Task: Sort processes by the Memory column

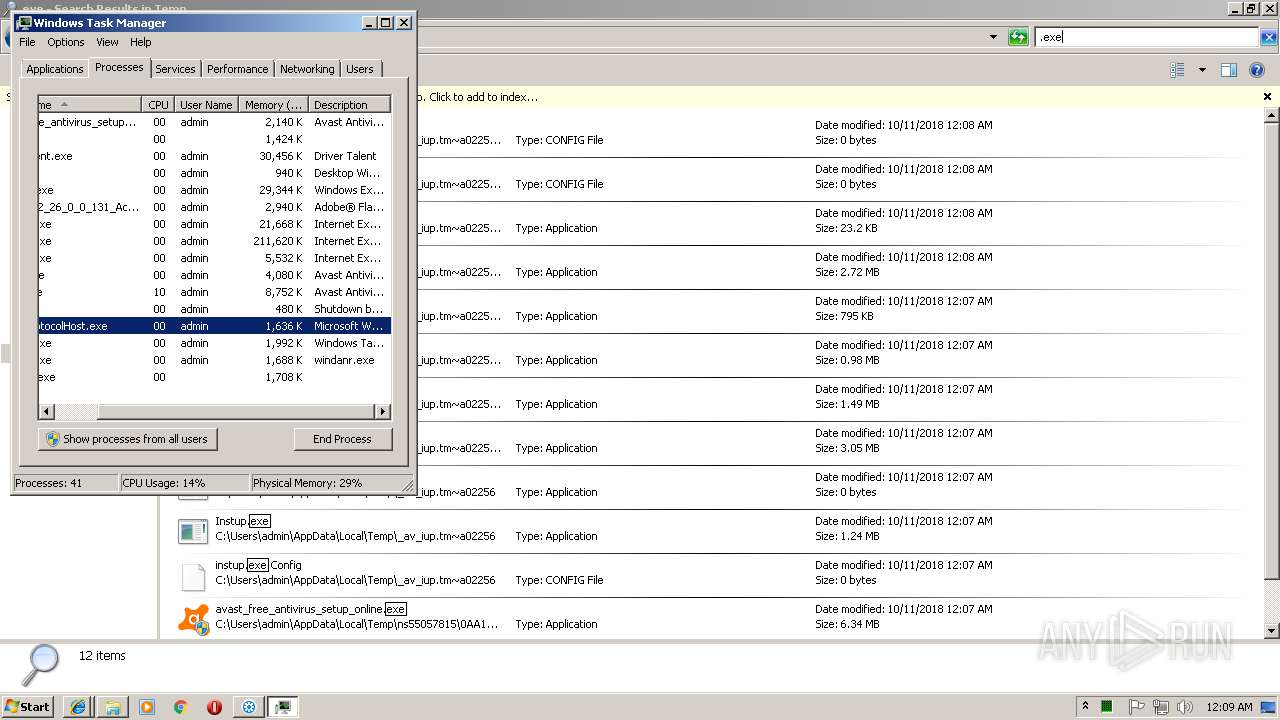Action: coord(273,105)
